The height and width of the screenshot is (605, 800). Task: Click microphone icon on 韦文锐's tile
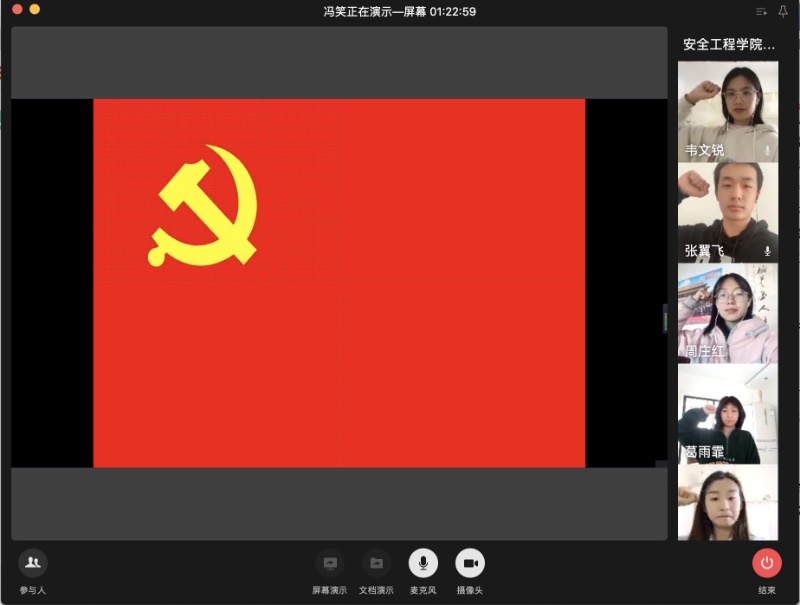click(767, 150)
